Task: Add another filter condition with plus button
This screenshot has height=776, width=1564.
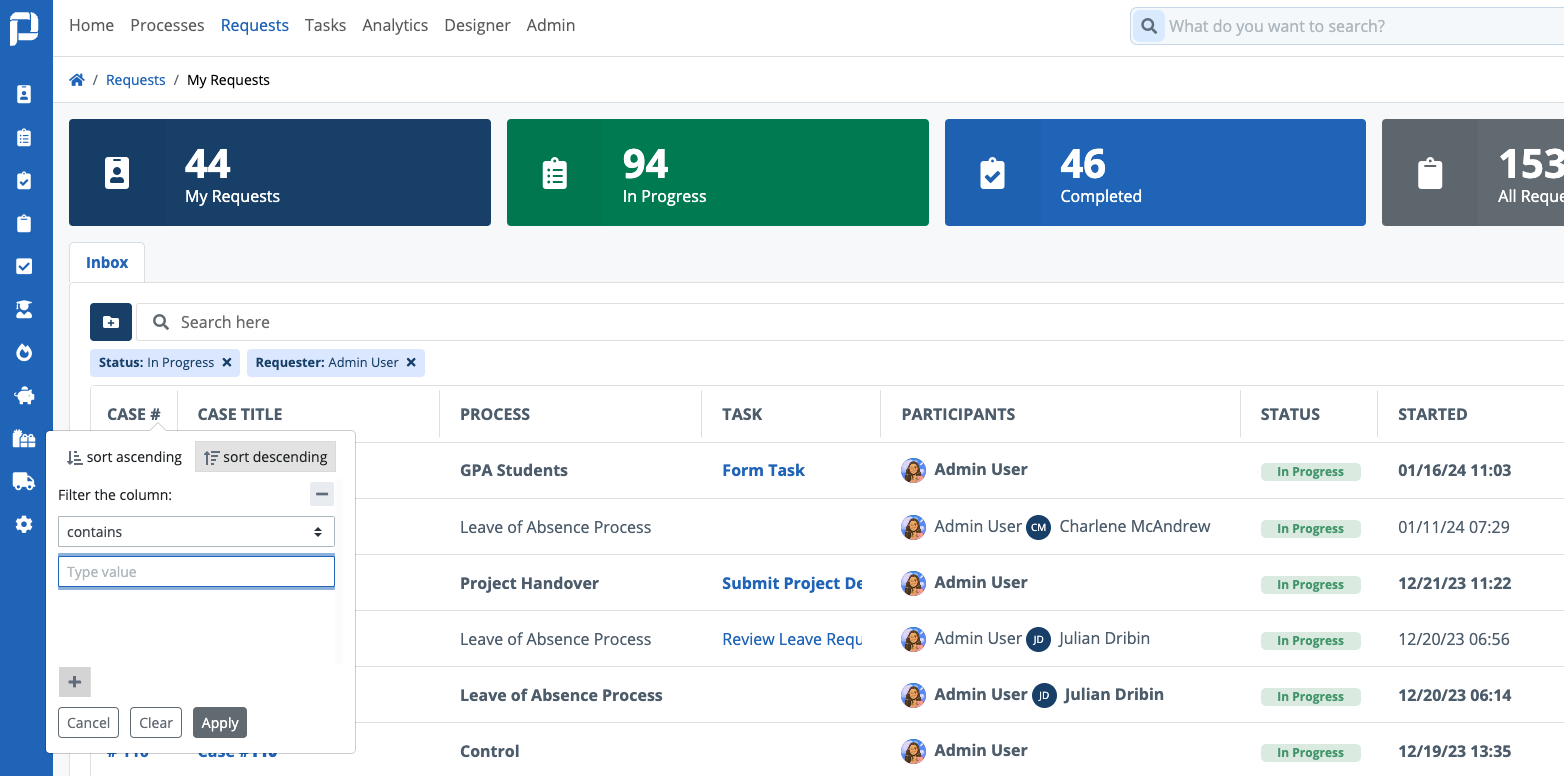Action: [x=75, y=682]
